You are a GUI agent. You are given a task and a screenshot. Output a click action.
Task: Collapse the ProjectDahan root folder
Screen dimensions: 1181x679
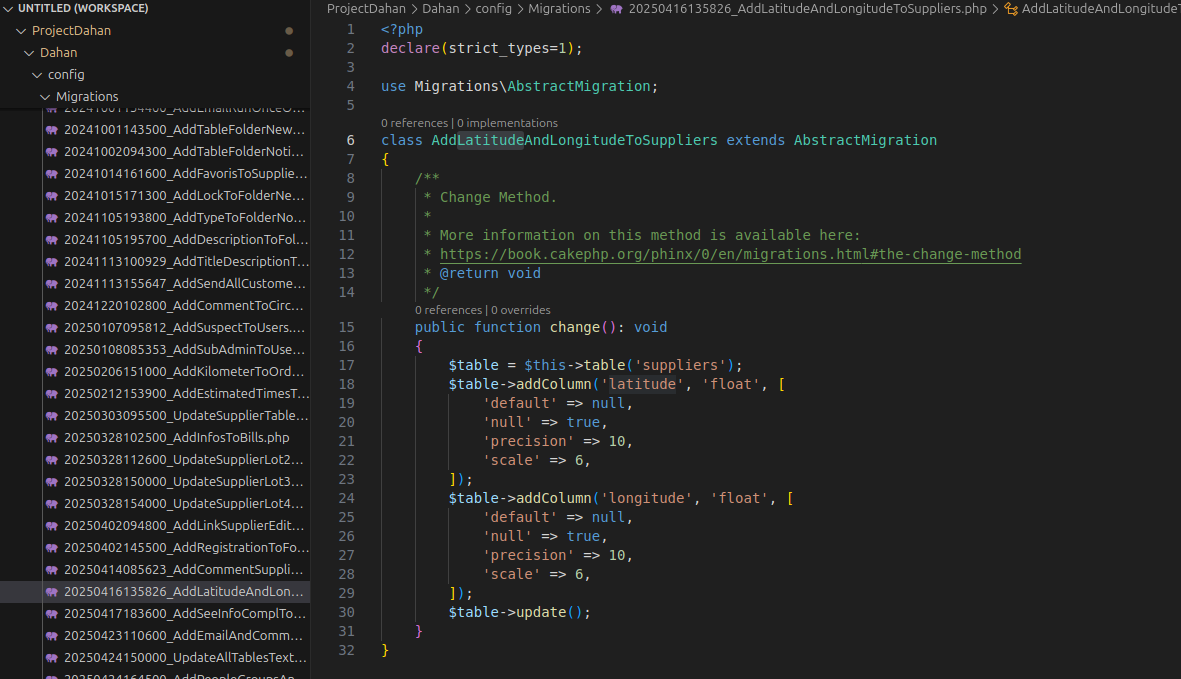[x=22, y=31]
